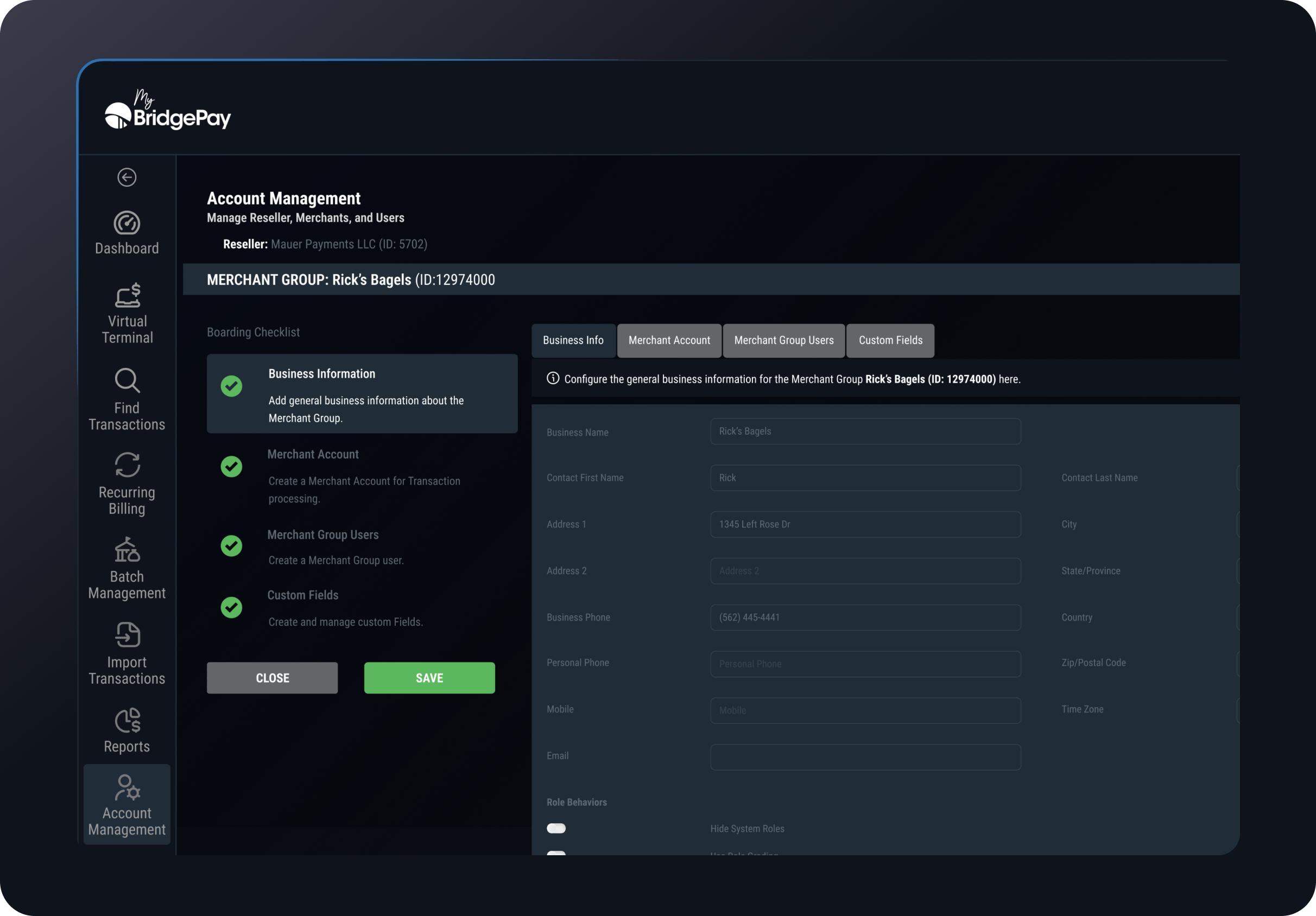
Task: Switch to the Merchant Account tab
Action: coord(669,340)
